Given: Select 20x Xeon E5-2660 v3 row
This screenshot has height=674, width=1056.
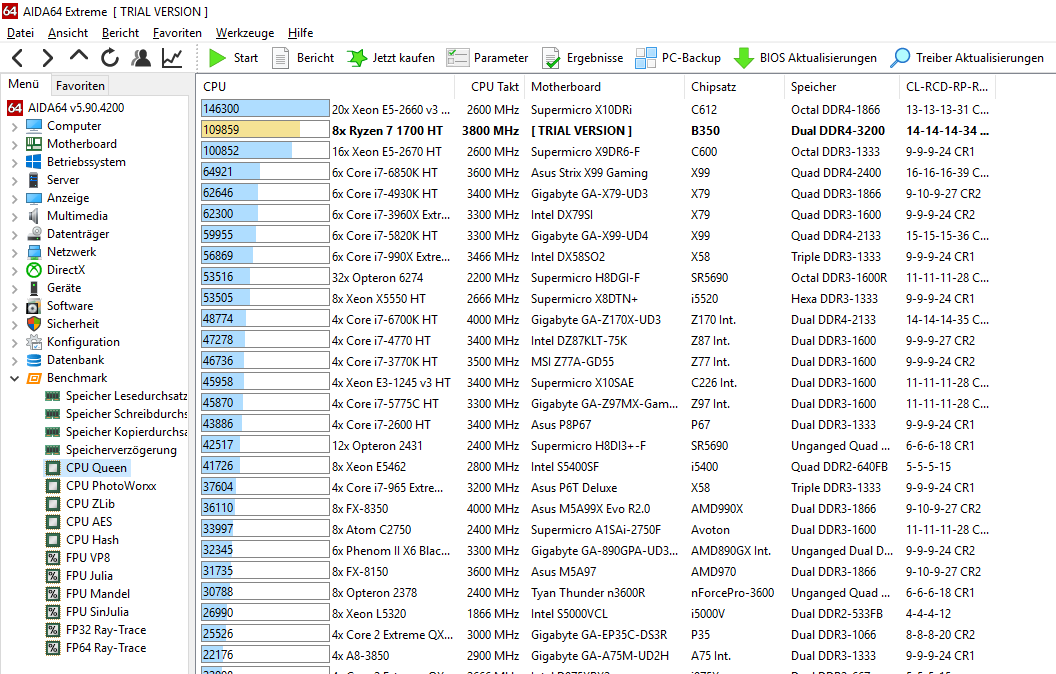Looking at the screenshot, I should [x=597, y=110].
